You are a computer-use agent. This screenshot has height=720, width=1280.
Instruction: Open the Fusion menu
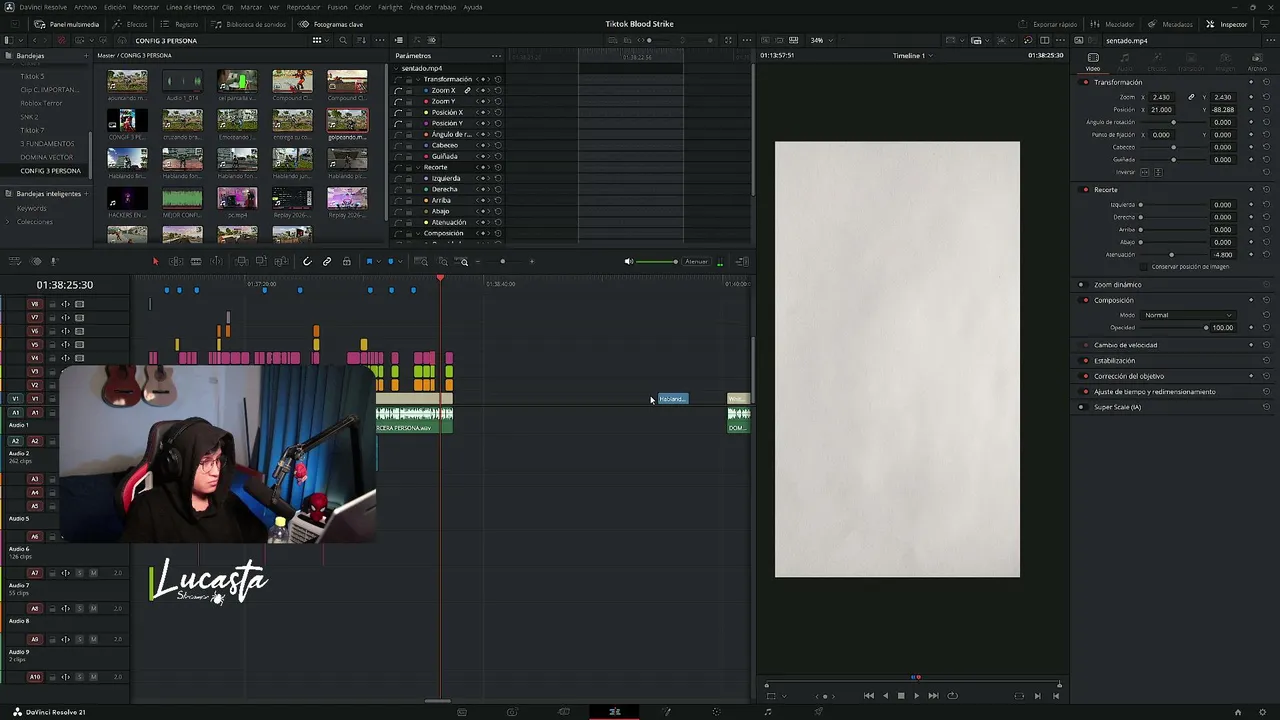[337, 7]
